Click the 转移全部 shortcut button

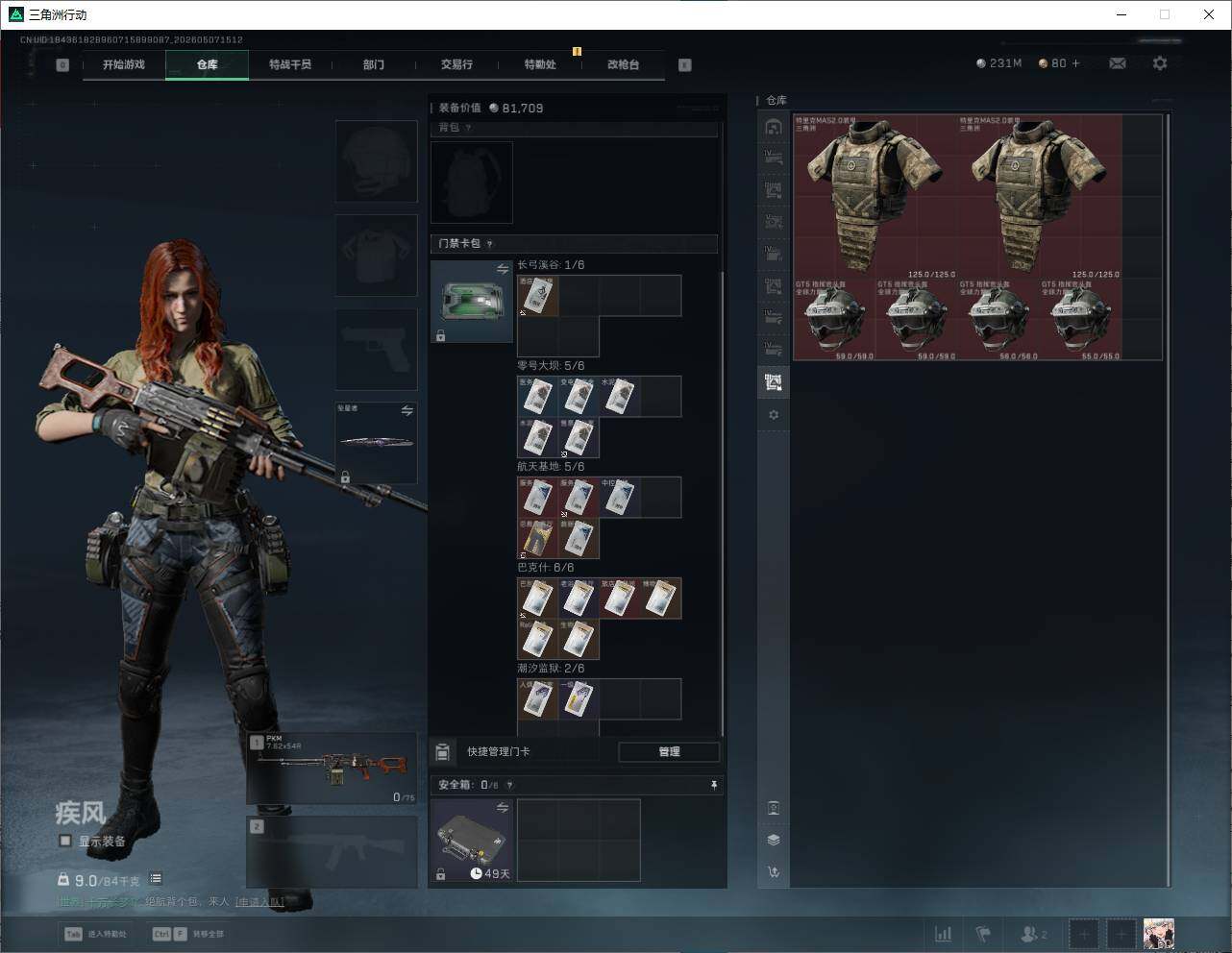(188, 934)
